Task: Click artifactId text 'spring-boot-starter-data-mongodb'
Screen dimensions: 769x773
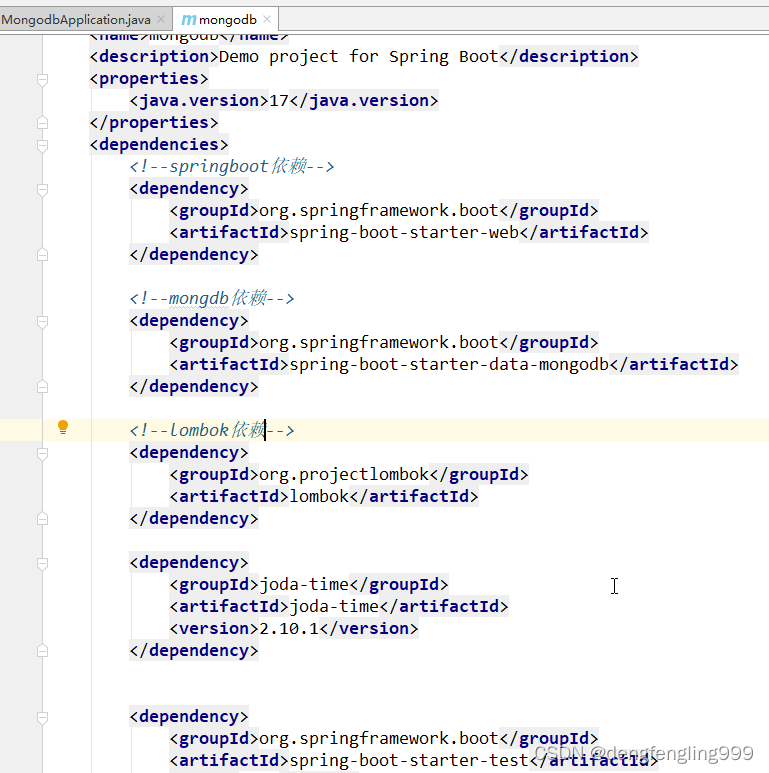Action: tap(450, 365)
